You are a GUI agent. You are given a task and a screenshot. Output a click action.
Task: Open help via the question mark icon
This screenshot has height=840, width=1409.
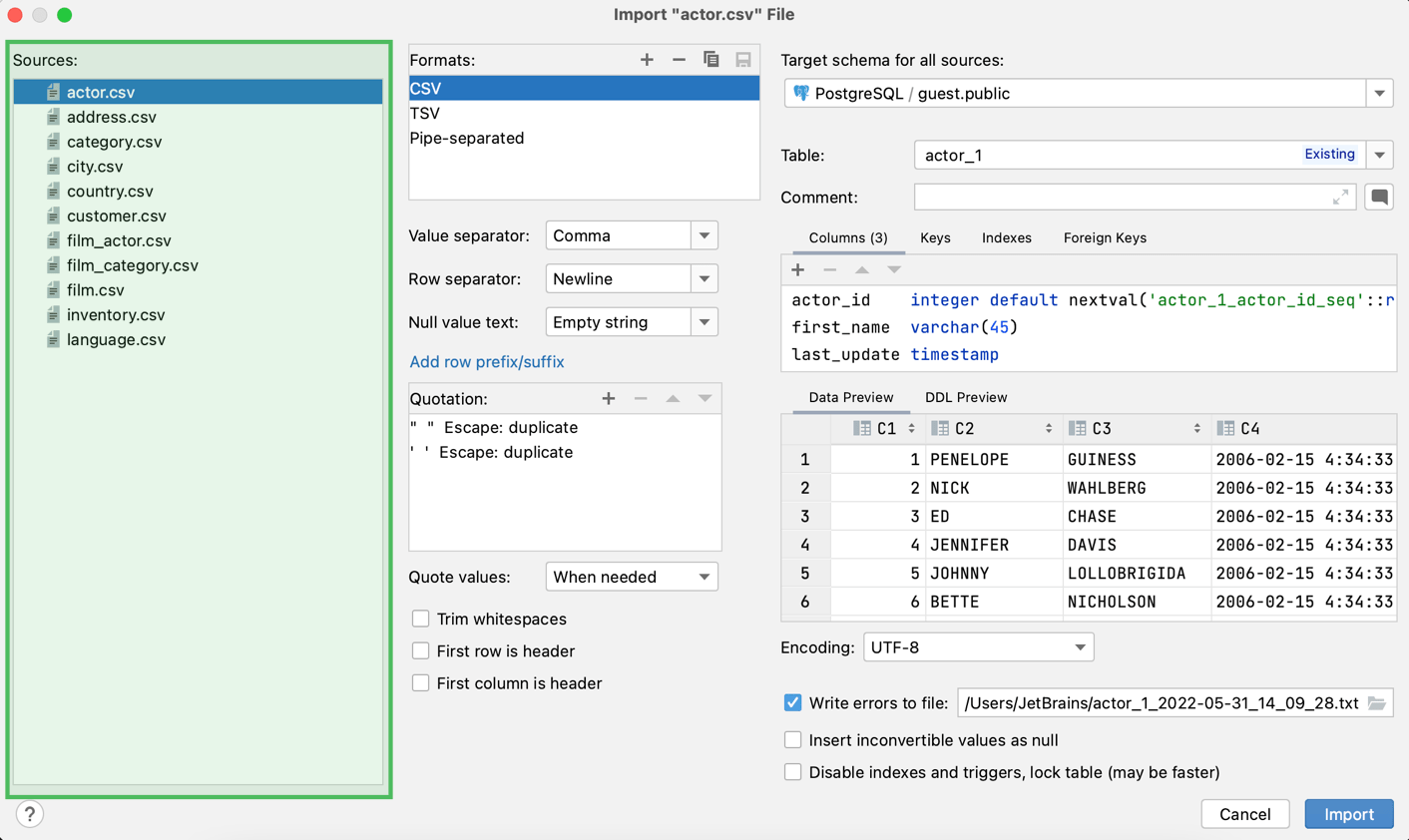29,814
